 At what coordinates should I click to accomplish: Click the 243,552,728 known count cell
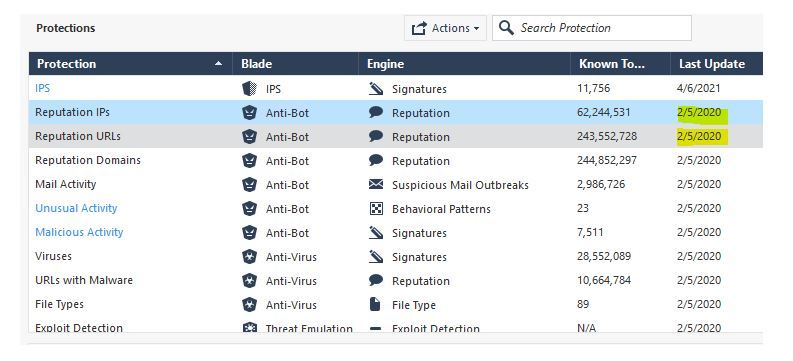pos(607,137)
